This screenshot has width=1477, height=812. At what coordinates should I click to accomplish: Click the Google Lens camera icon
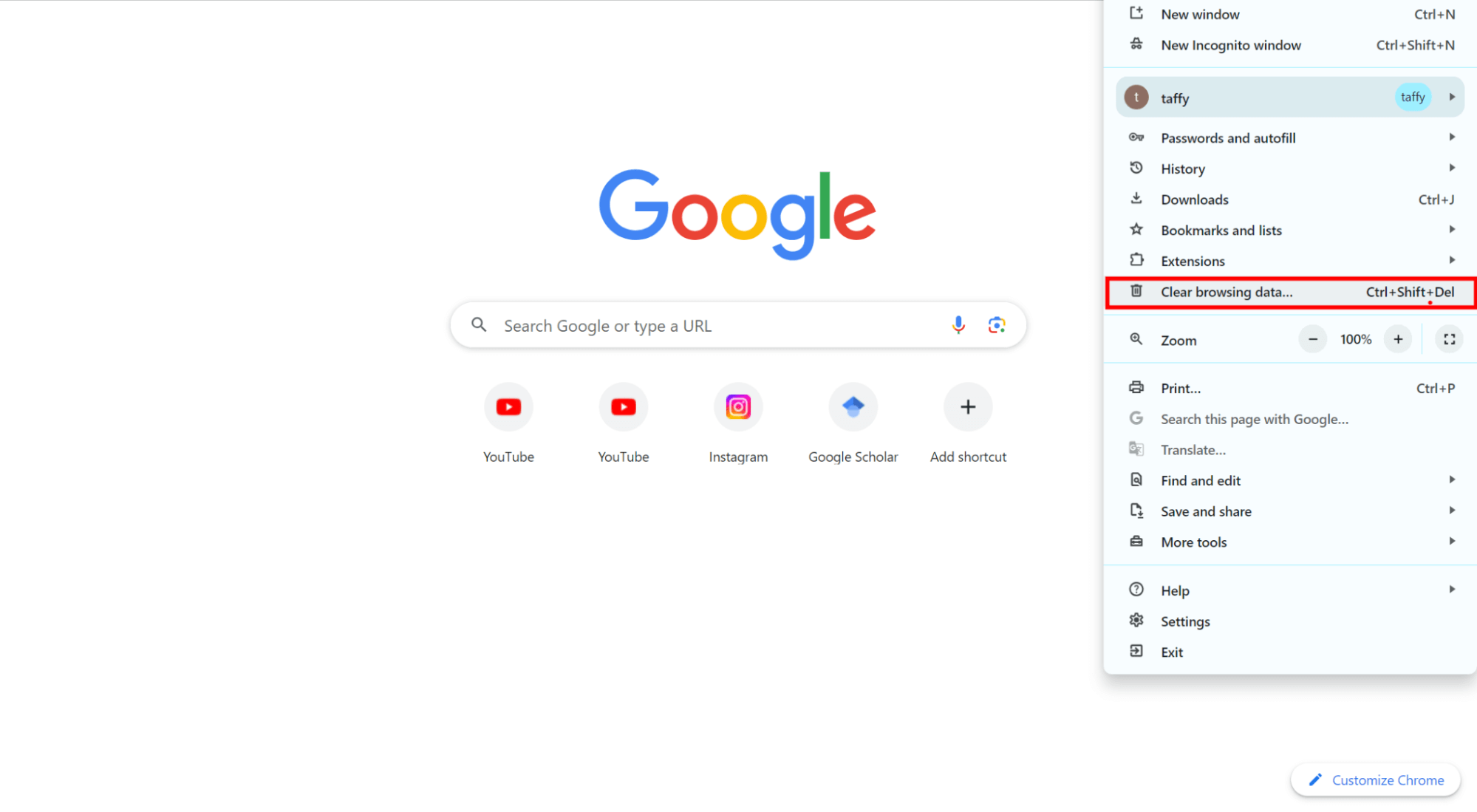coord(995,325)
